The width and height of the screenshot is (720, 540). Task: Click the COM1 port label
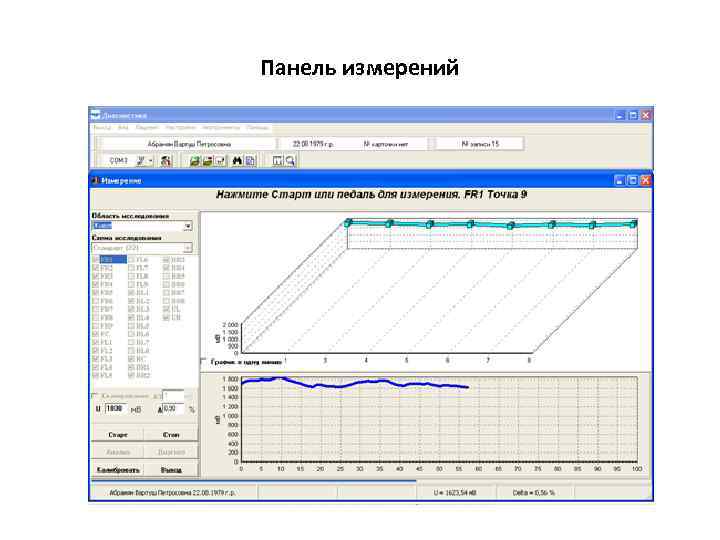point(118,161)
